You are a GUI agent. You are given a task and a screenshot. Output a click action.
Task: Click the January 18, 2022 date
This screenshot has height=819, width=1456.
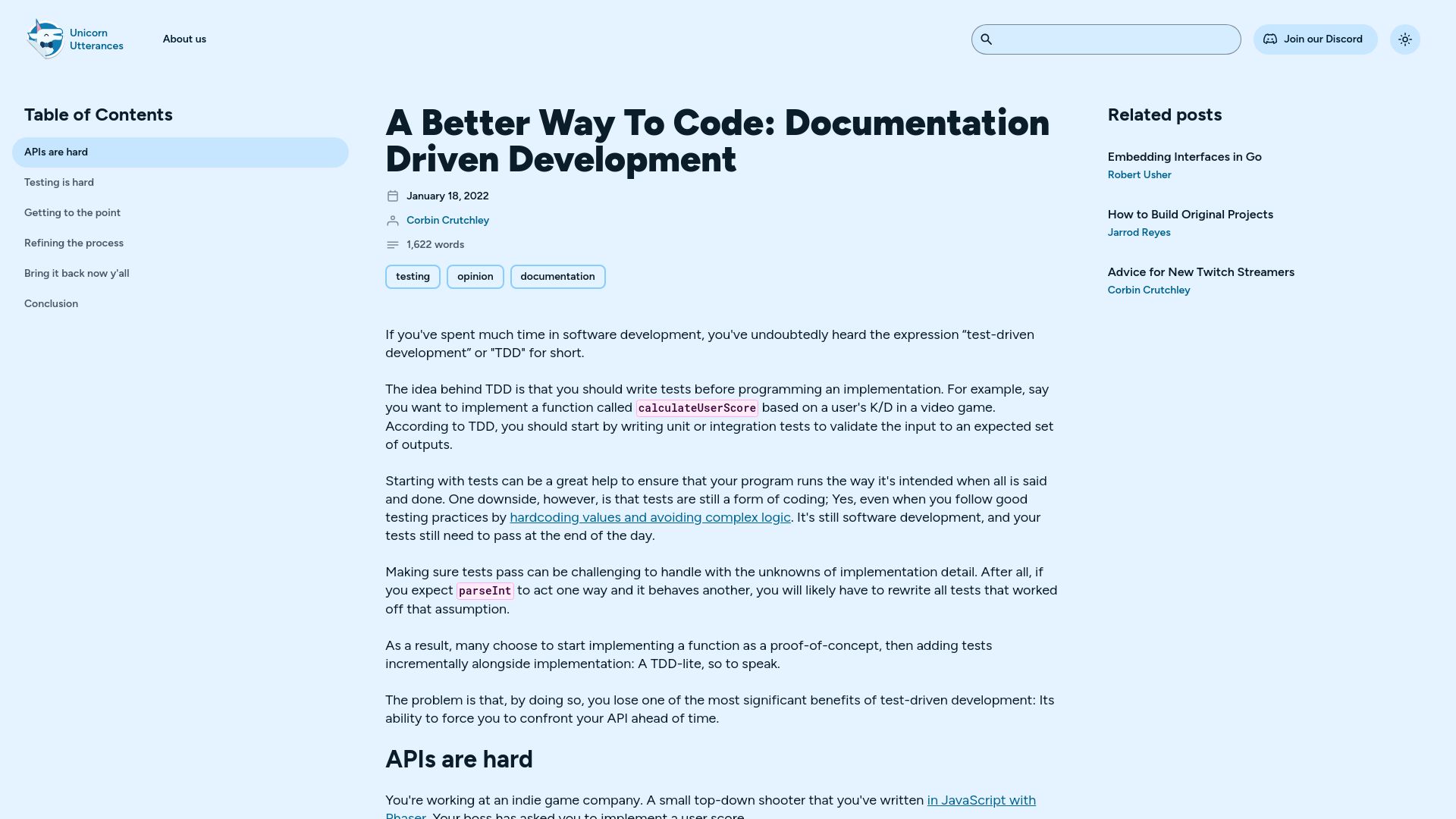(x=447, y=196)
